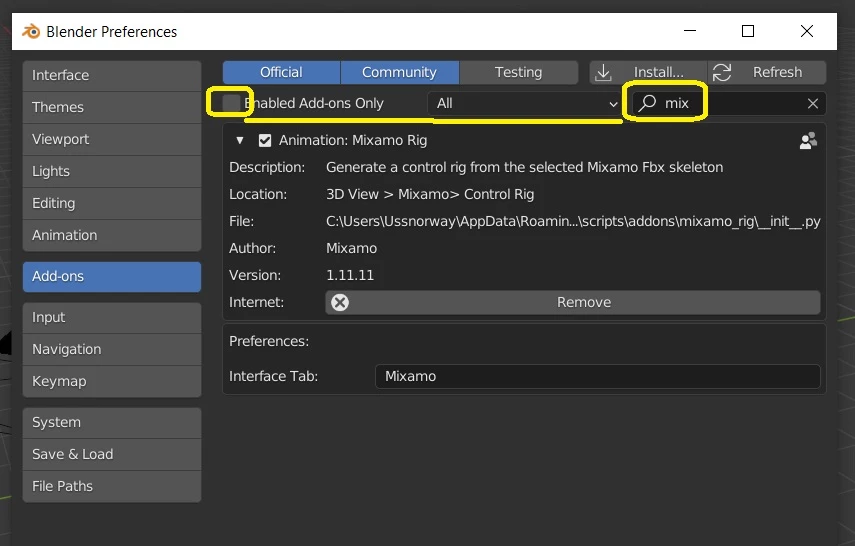The width and height of the screenshot is (855, 546).
Task: Open the Editing preferences section
Action: pos(112,203)
